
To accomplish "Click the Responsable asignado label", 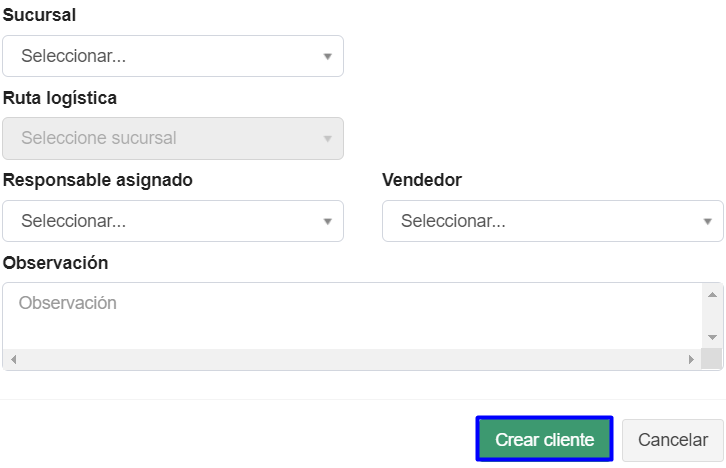I will (98, 180).
